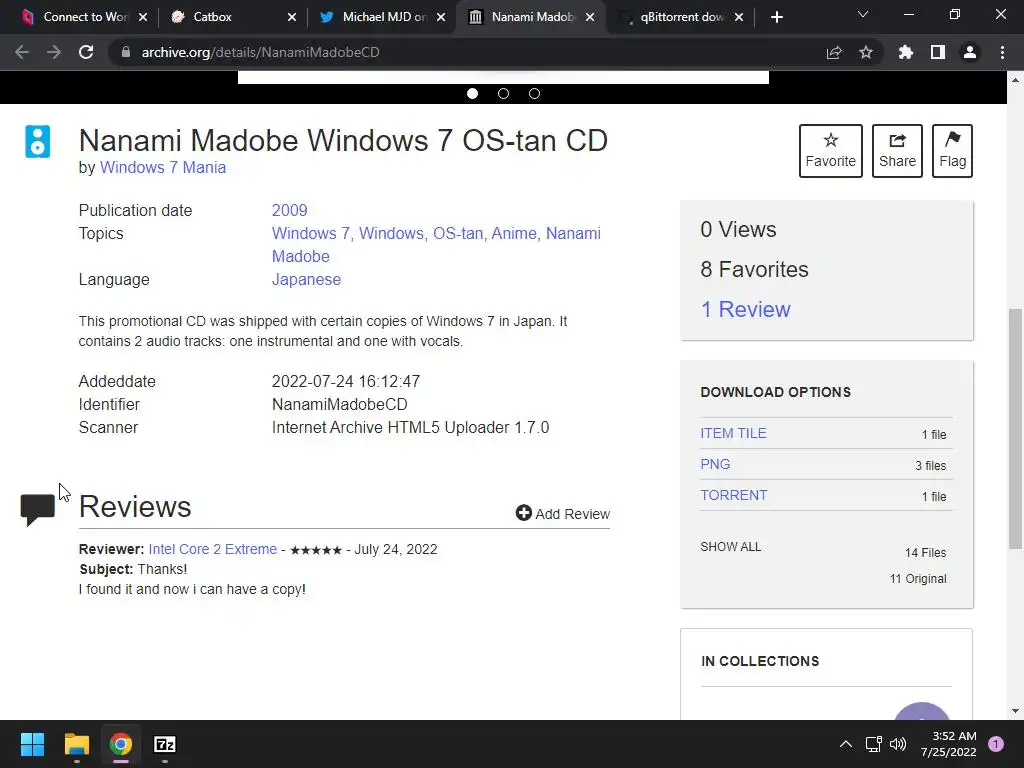Select the second carousel dot
1024x768 pixels.
[x=503, y=93]
